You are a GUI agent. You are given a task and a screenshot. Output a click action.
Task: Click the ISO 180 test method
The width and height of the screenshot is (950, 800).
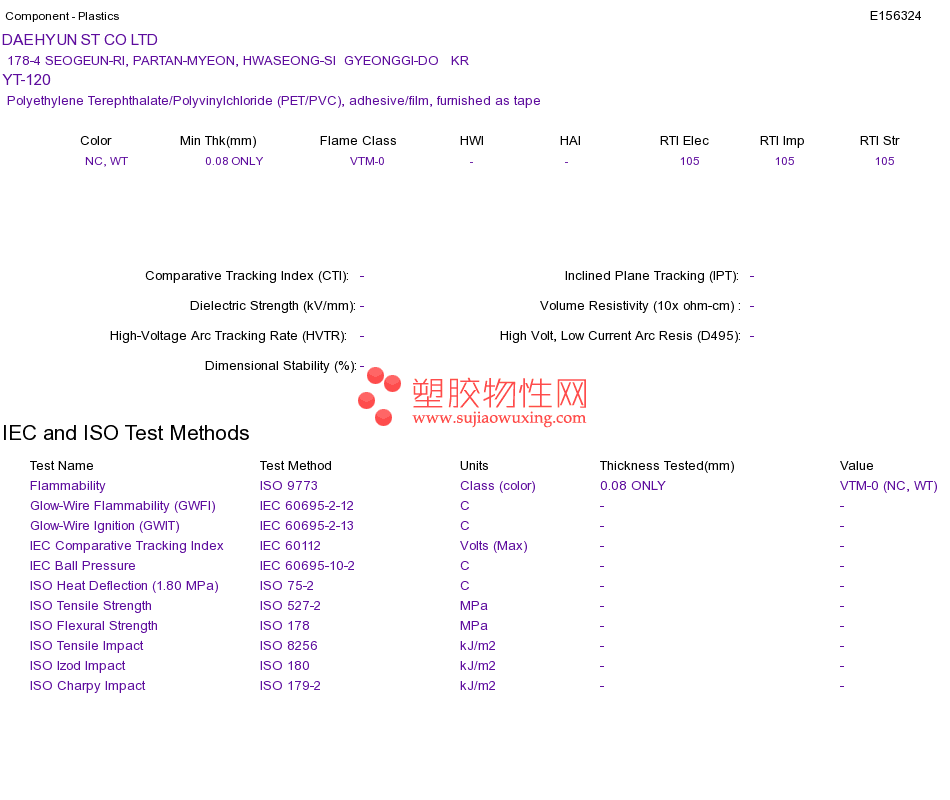(284, 665)
